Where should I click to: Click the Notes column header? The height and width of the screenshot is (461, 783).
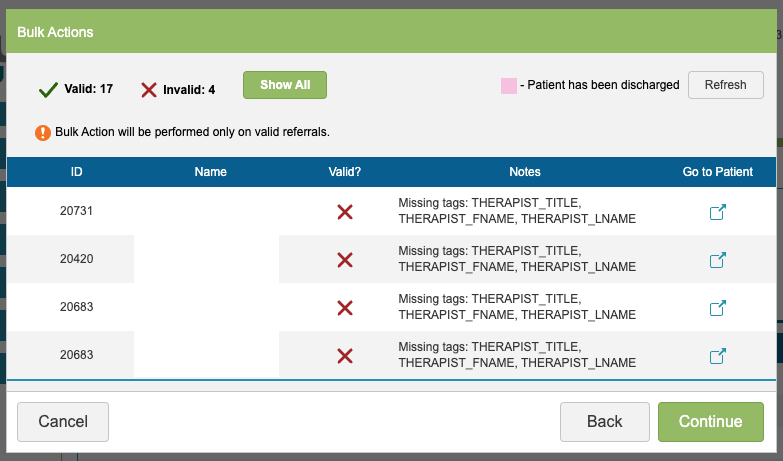pyautogui.click(x=524, y=172)
